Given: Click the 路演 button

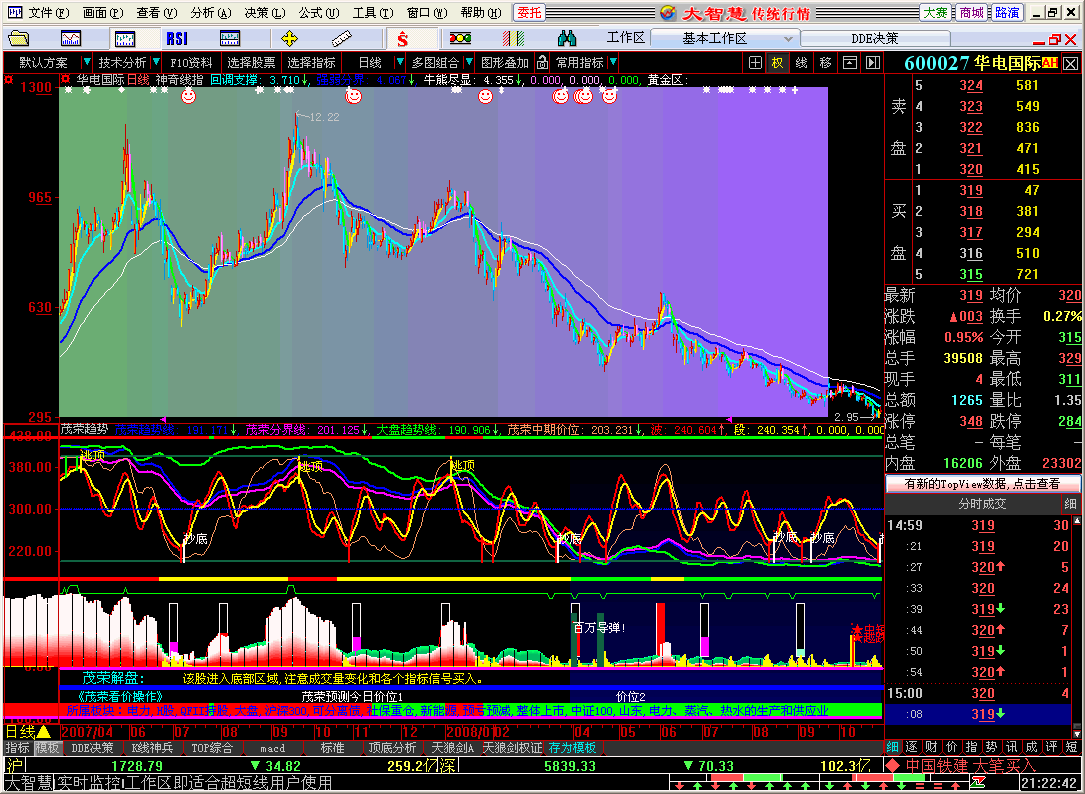Looking at the screenshot, I should 1007,12.
